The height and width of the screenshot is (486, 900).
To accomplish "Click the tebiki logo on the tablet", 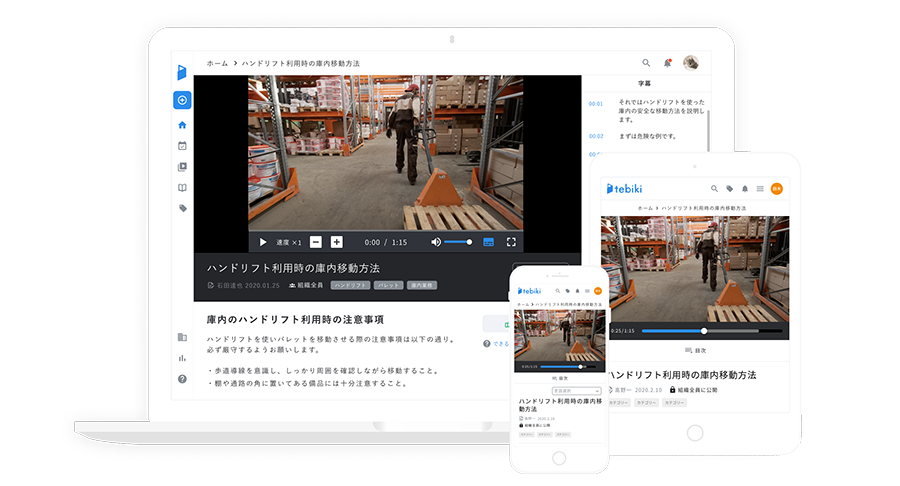I will pos(624,188).
